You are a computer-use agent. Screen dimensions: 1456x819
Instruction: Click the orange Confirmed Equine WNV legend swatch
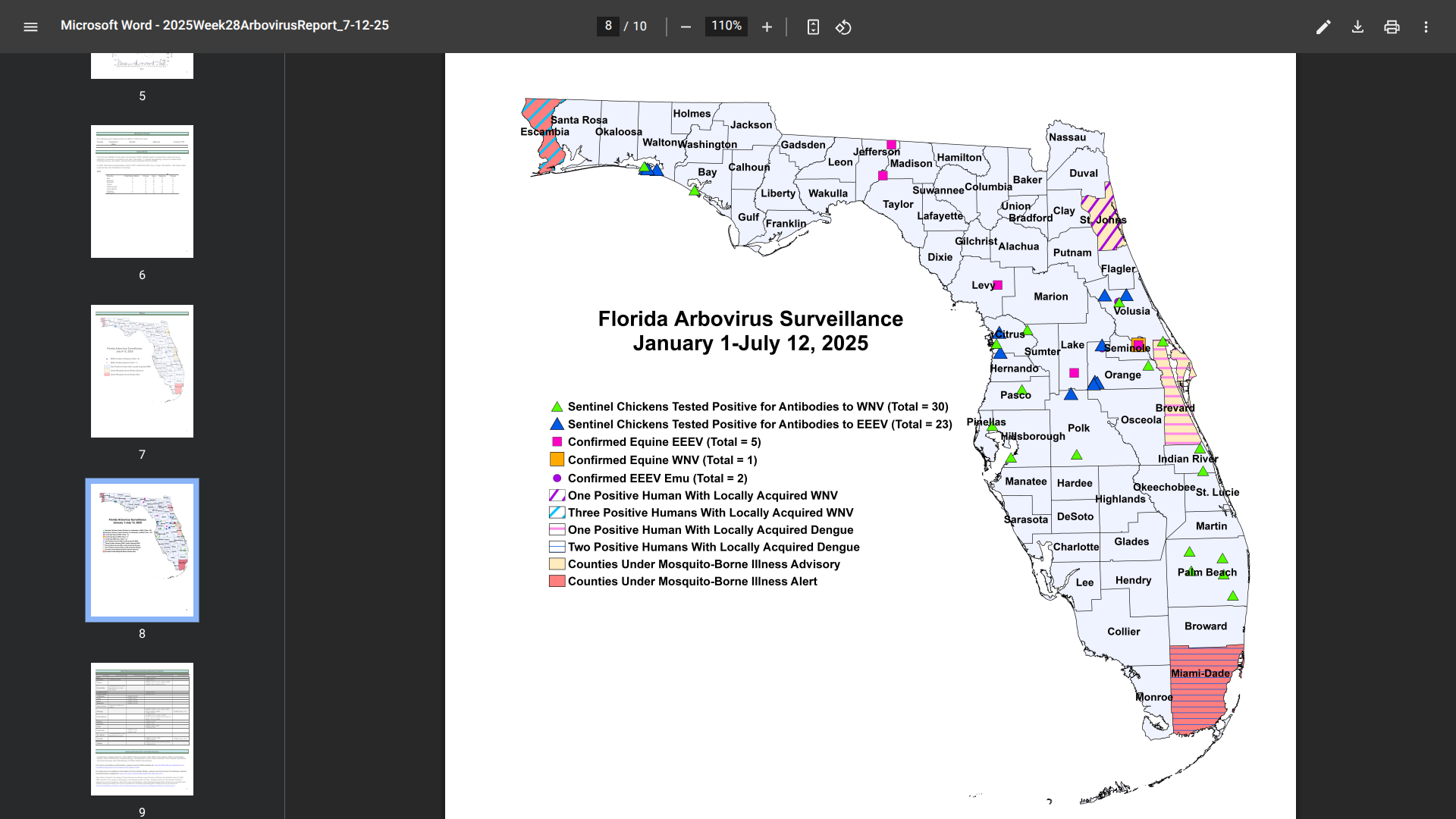coord(557,460)
